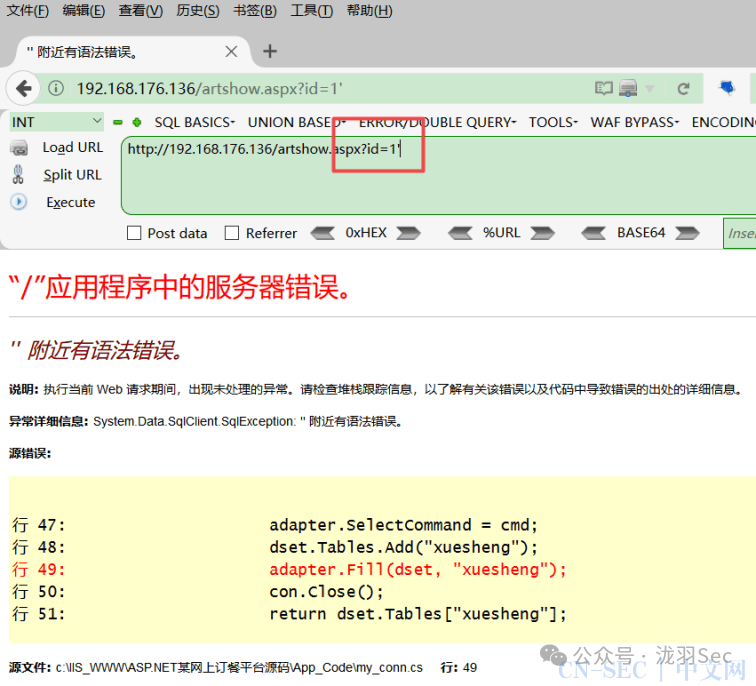Click the 源错误: label

30,453
